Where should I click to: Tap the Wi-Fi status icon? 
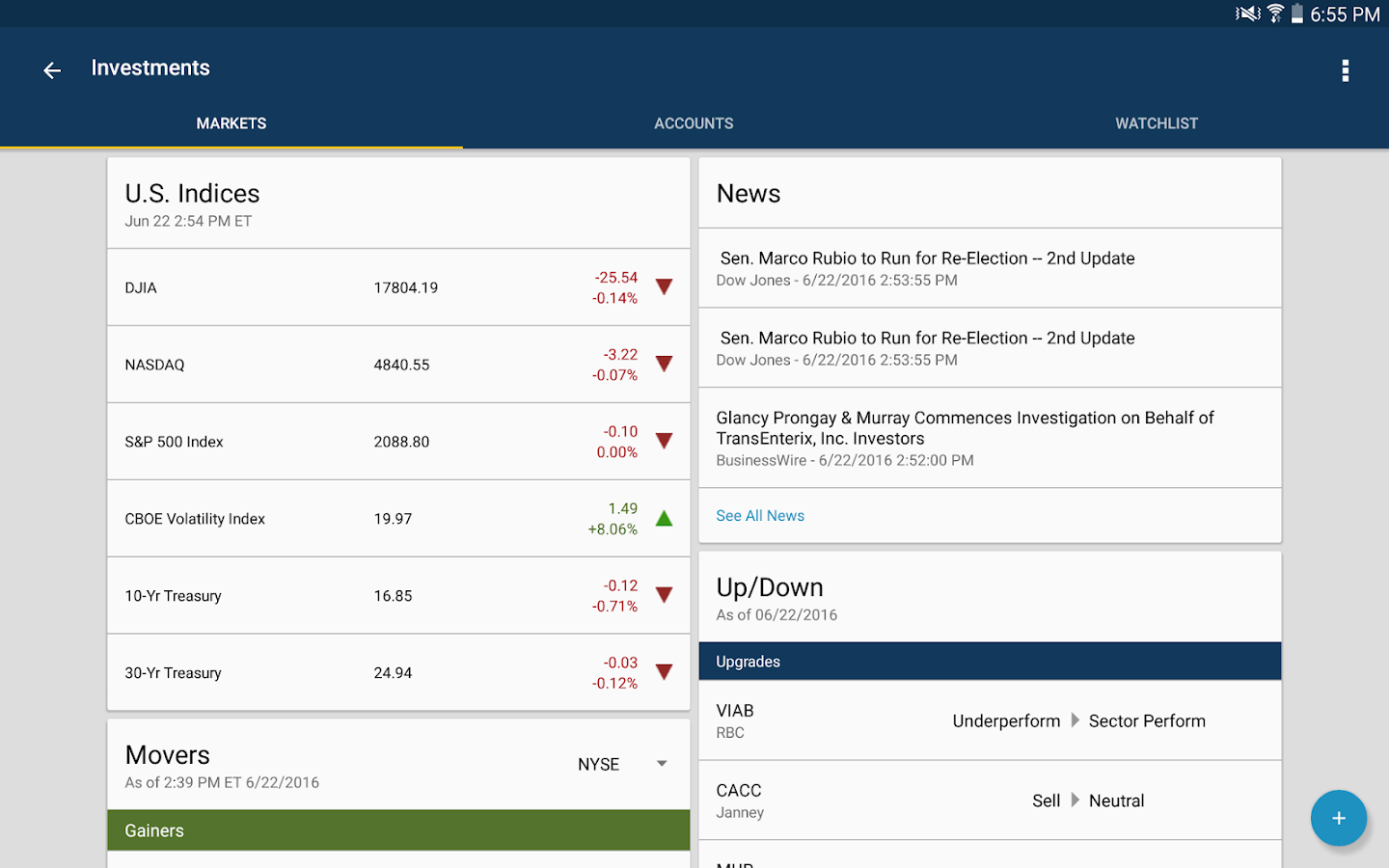(1275, 14)
